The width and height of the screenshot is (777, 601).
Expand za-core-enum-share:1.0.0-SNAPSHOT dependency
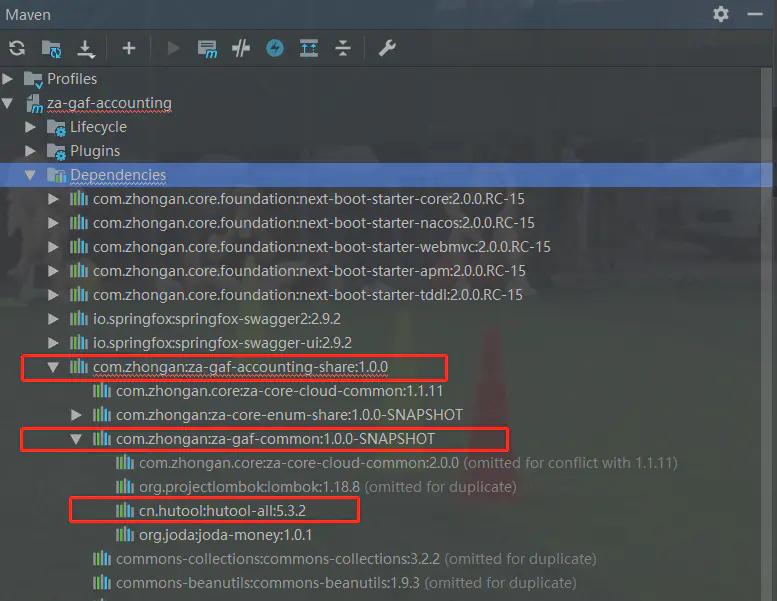coord(76,415)
